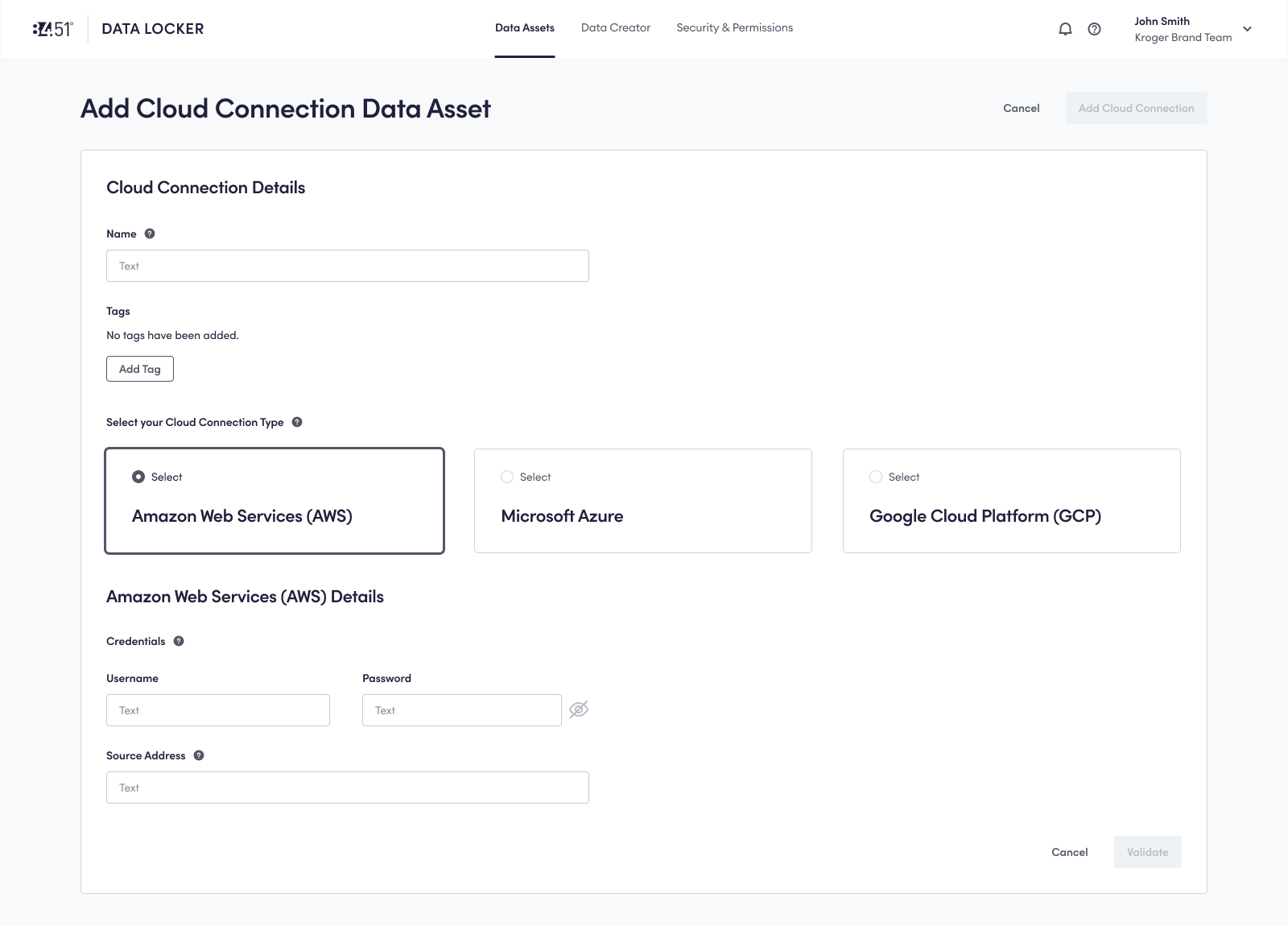Click the Add Cloud Connection button
Screen dimensions: 1288x926
coord(1137,108)
